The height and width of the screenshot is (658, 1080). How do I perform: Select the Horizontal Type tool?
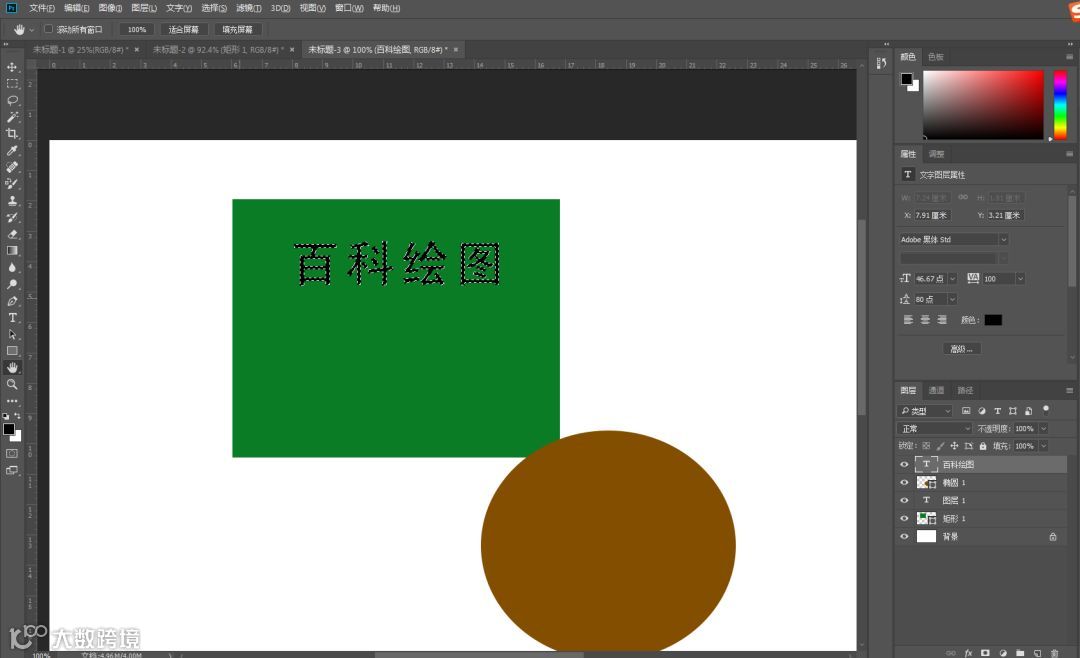(x=12, y=318)
